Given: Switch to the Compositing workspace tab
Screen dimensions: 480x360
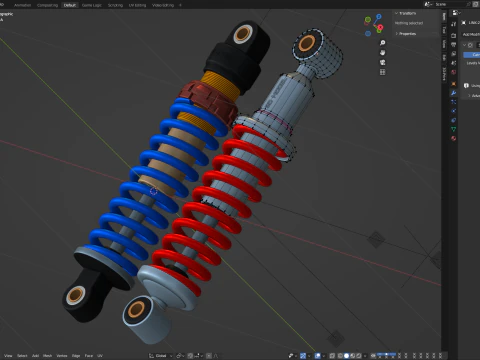Looking at the screenshot, I should pyautogui.click(x=47, y=5).
